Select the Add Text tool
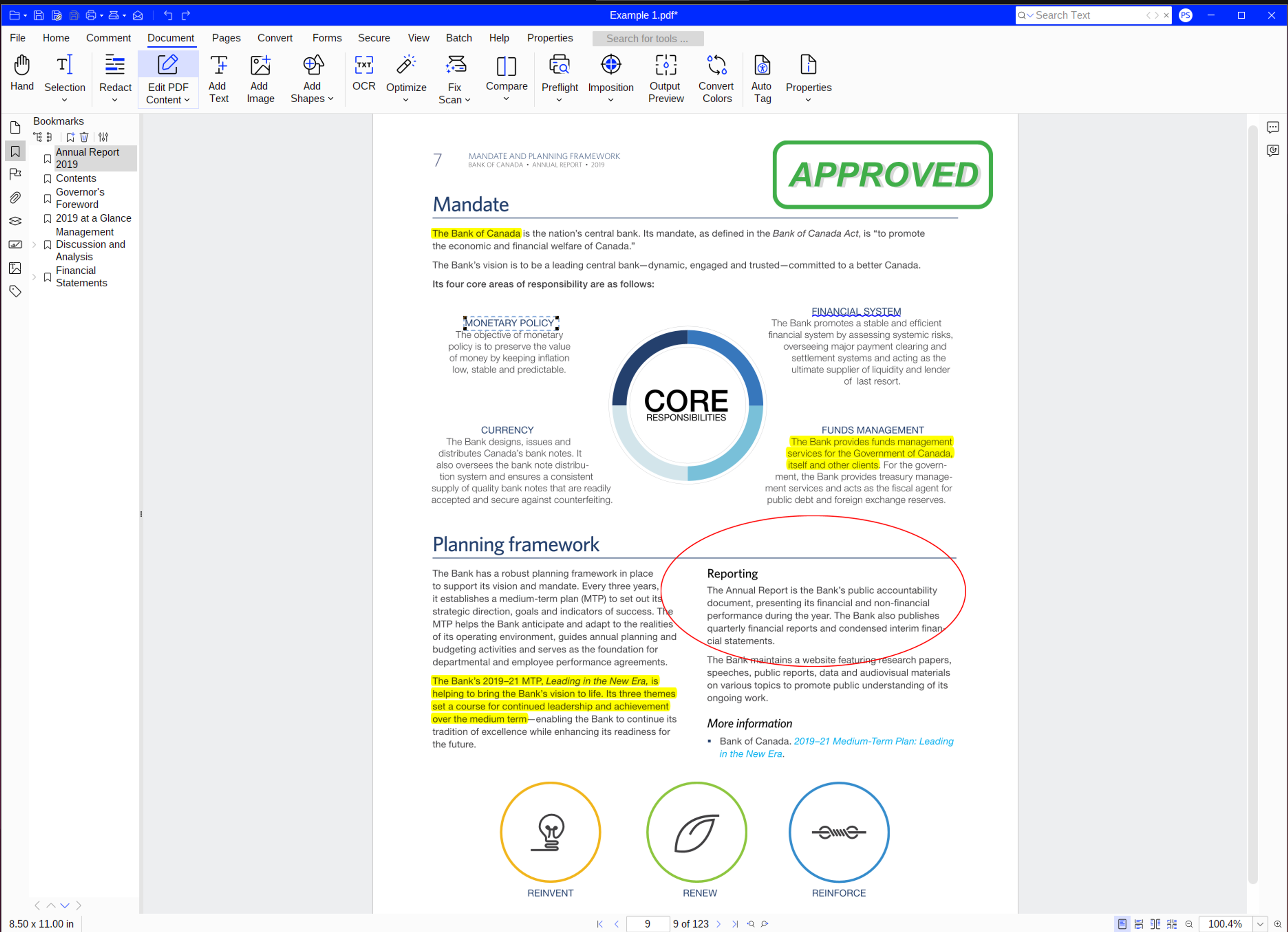 pyautogui.click(x=218, y=79)
